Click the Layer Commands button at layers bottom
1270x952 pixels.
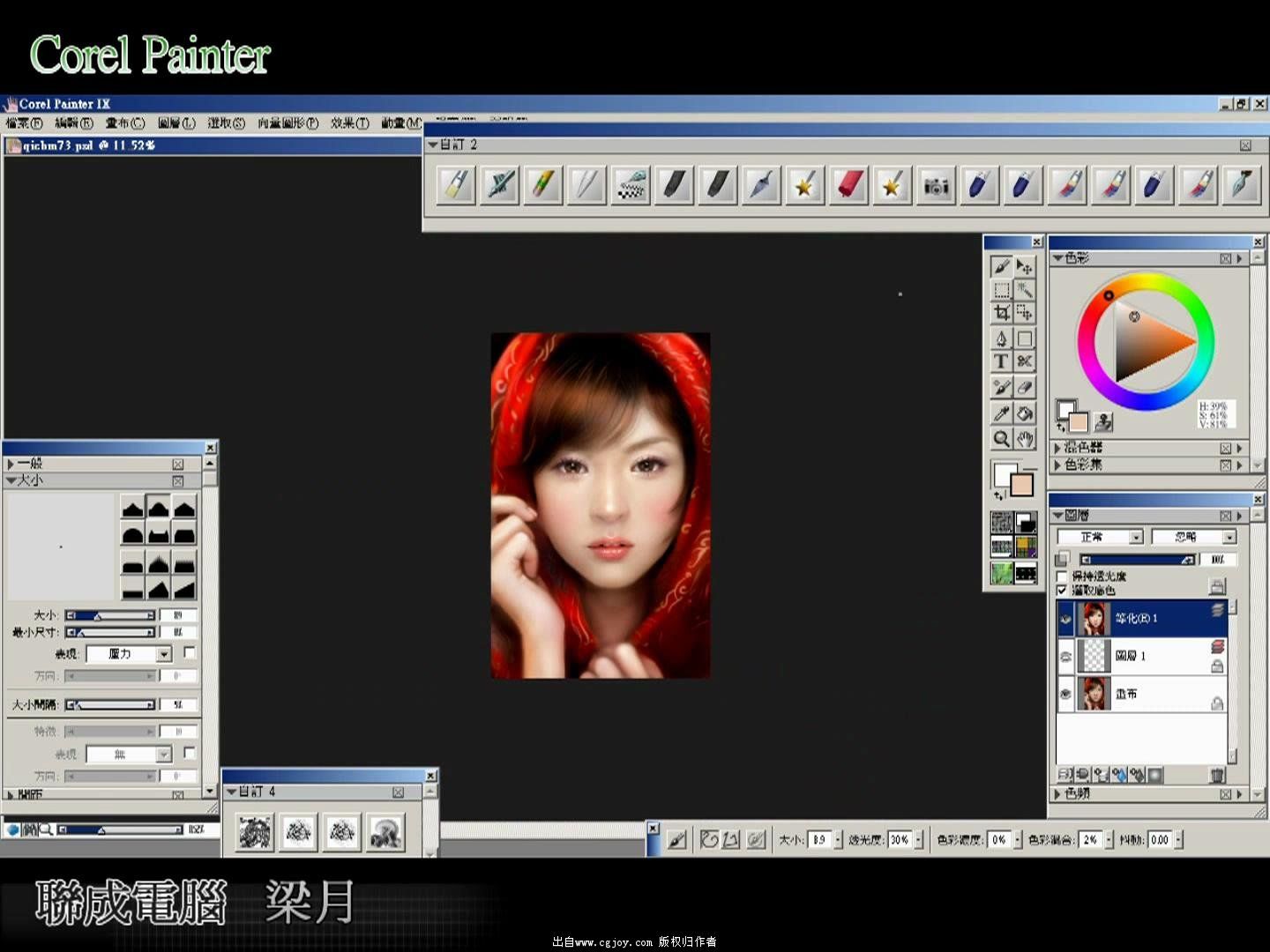1065,775
